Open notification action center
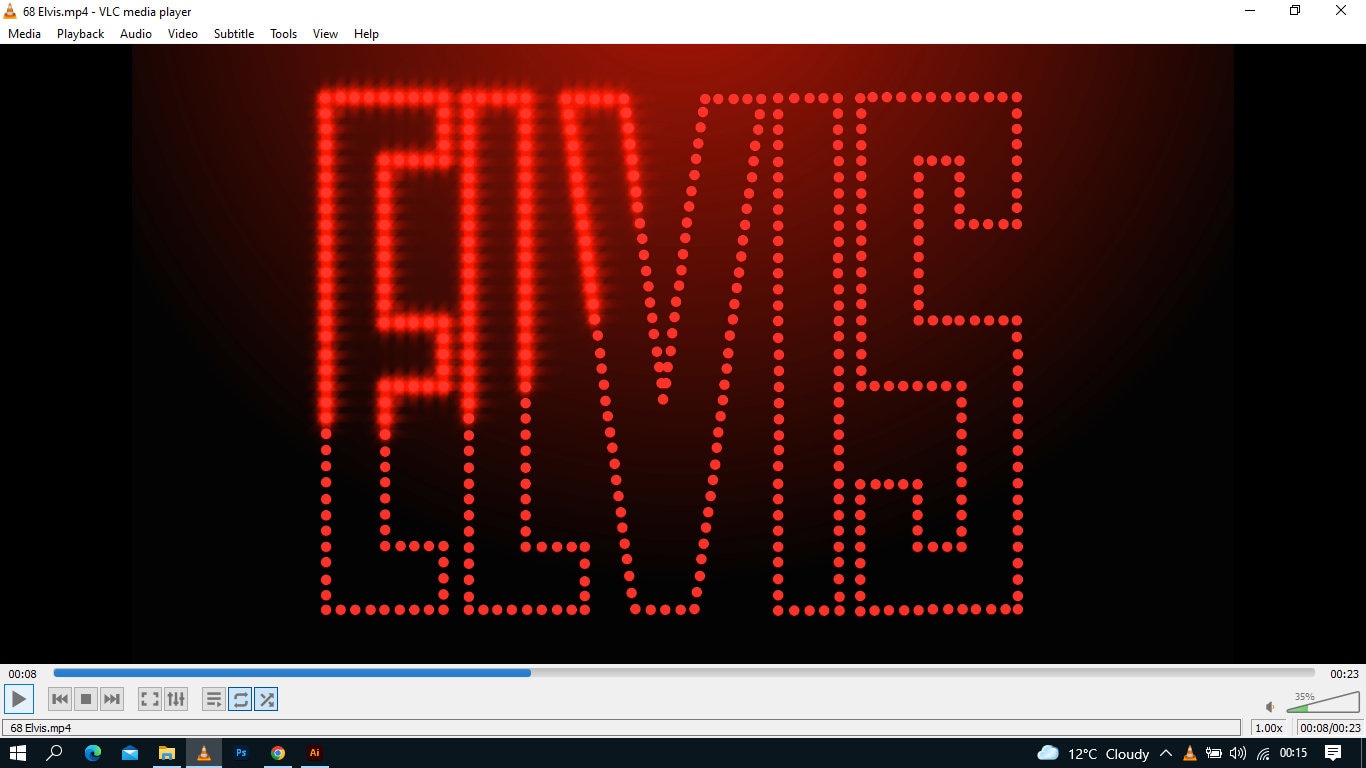This screenshot has width=1366, height=768. tap(1333, 753)
